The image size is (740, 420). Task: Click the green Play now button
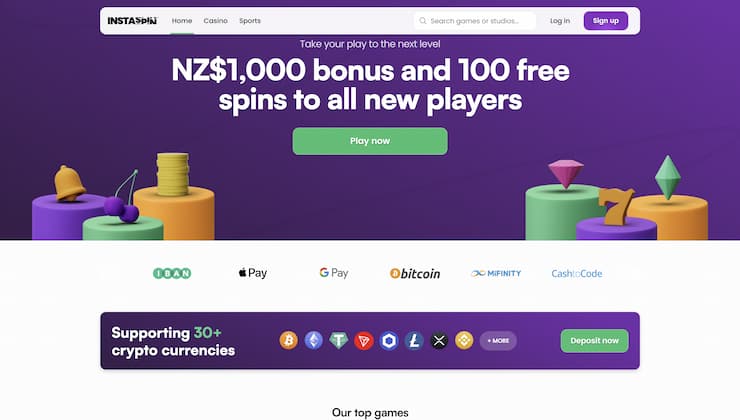point(370,141)
